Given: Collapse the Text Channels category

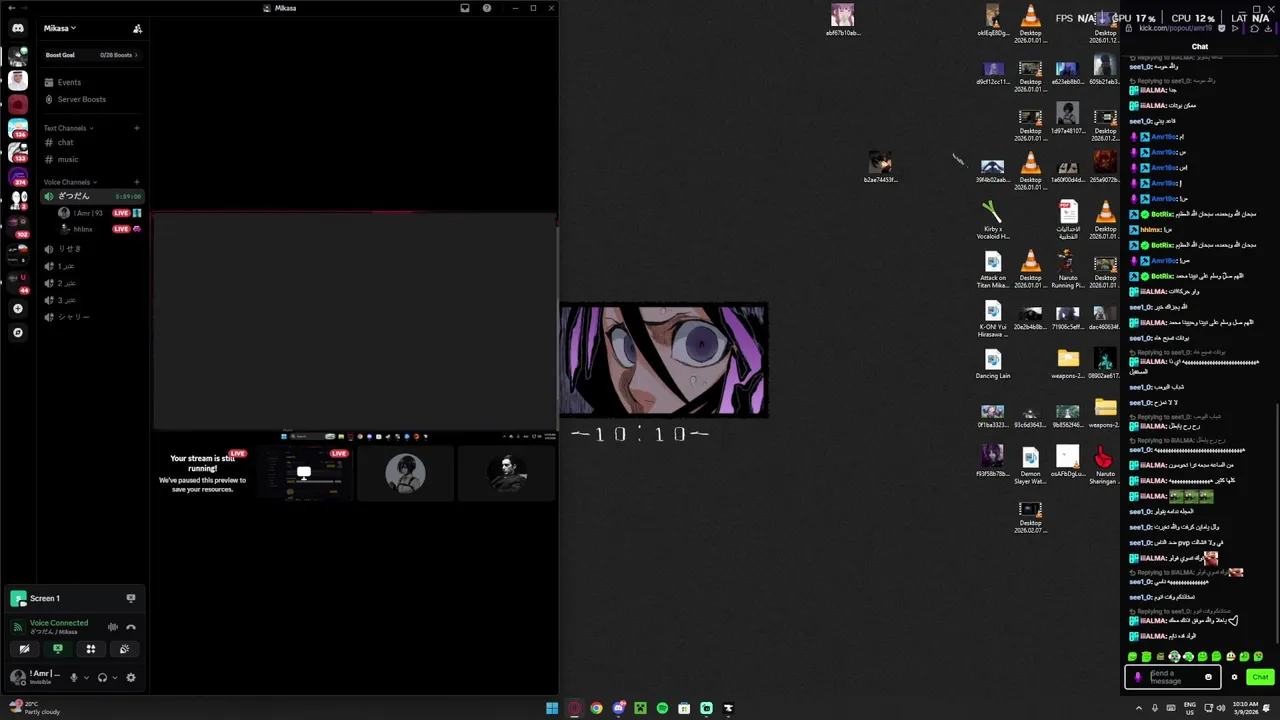Looking at the screenshot, I should pyautogui.click(x=68, y=128).
